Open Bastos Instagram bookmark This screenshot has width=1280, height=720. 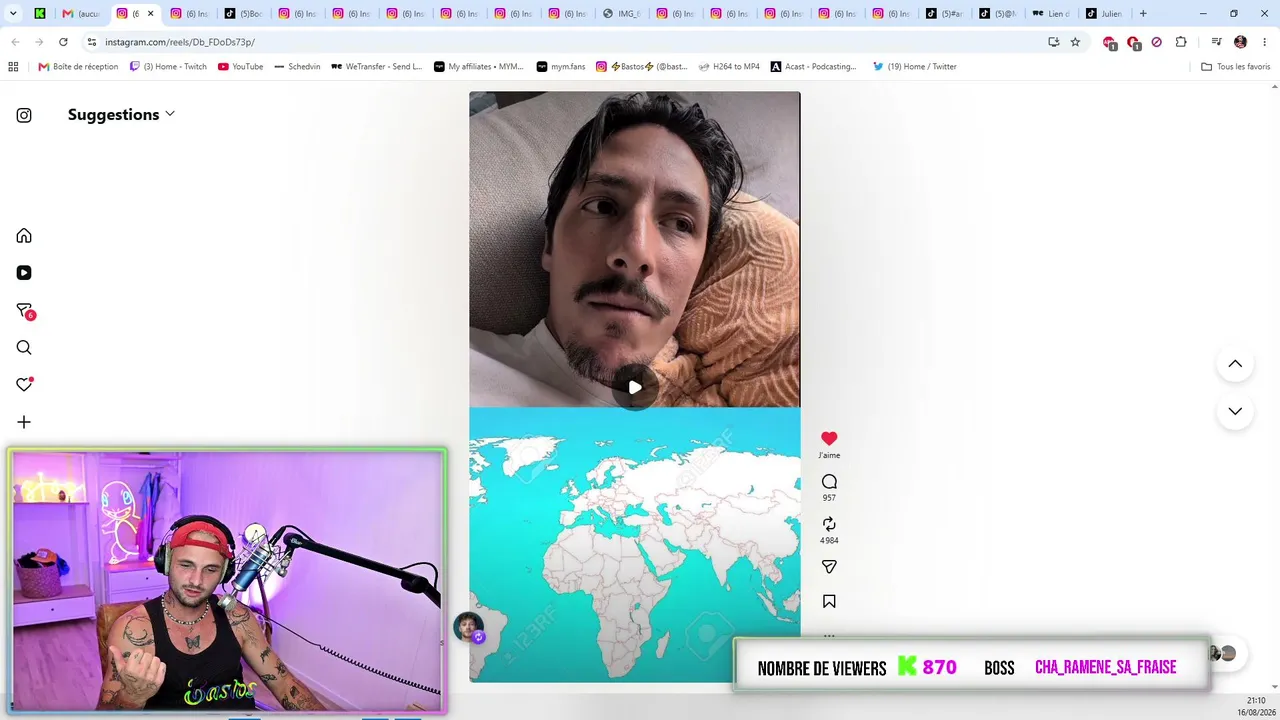tap(642, 67)
